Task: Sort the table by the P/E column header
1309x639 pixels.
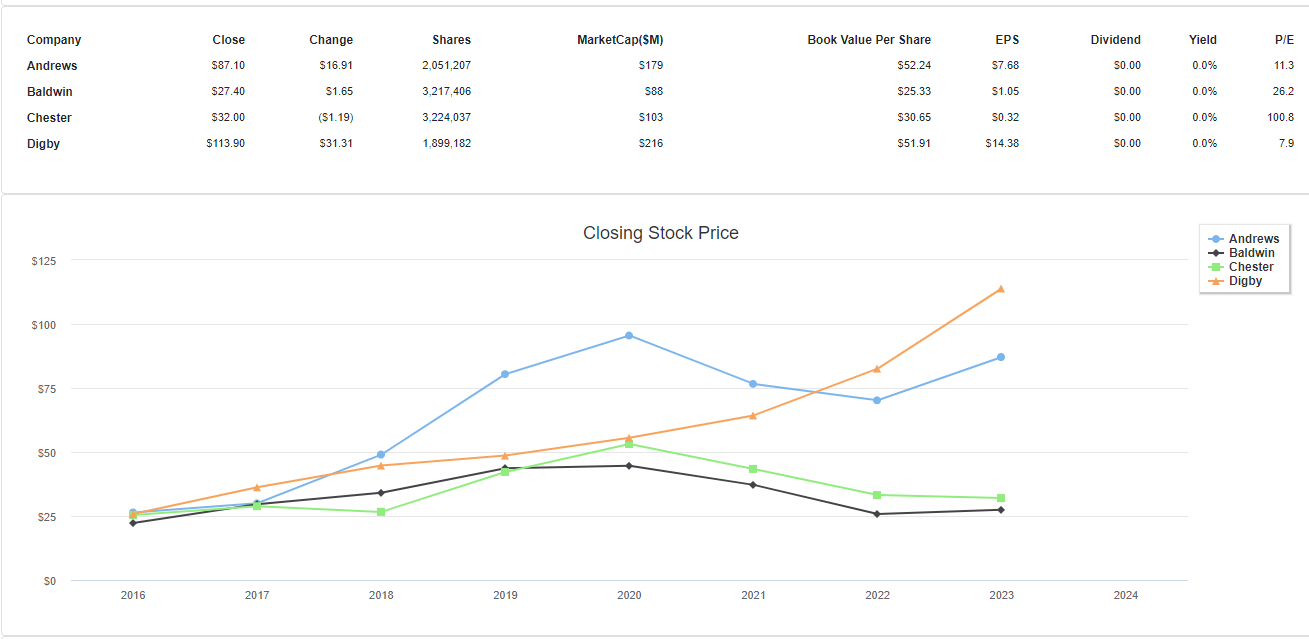Action: tap(1285, 40)
